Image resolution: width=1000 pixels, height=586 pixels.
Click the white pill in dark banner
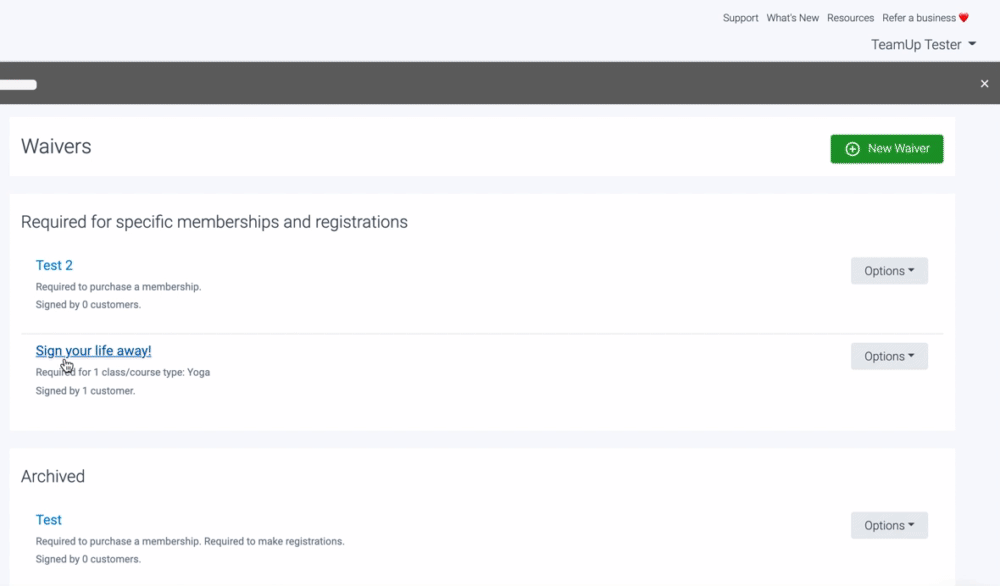18,85
